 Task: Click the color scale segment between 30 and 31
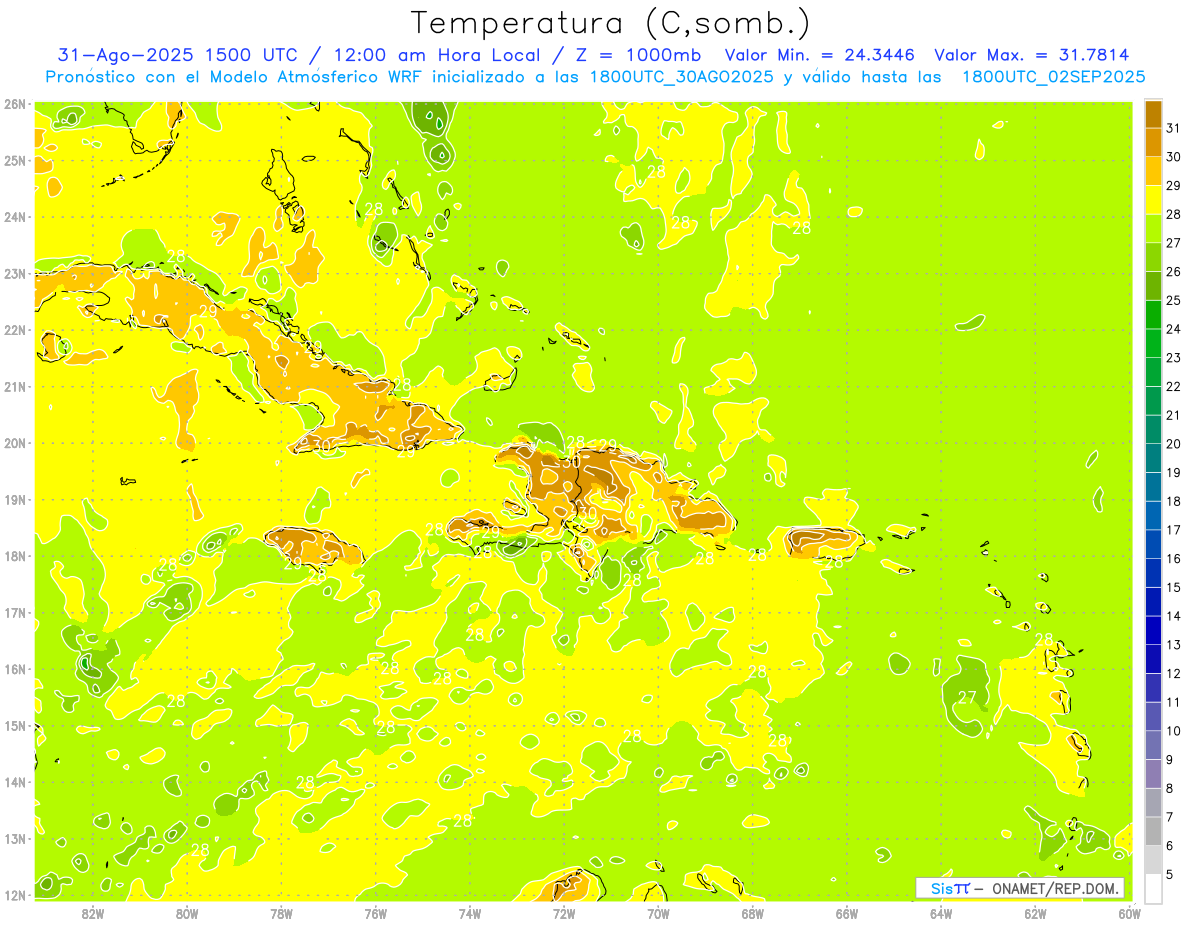tap(1153, 142)
